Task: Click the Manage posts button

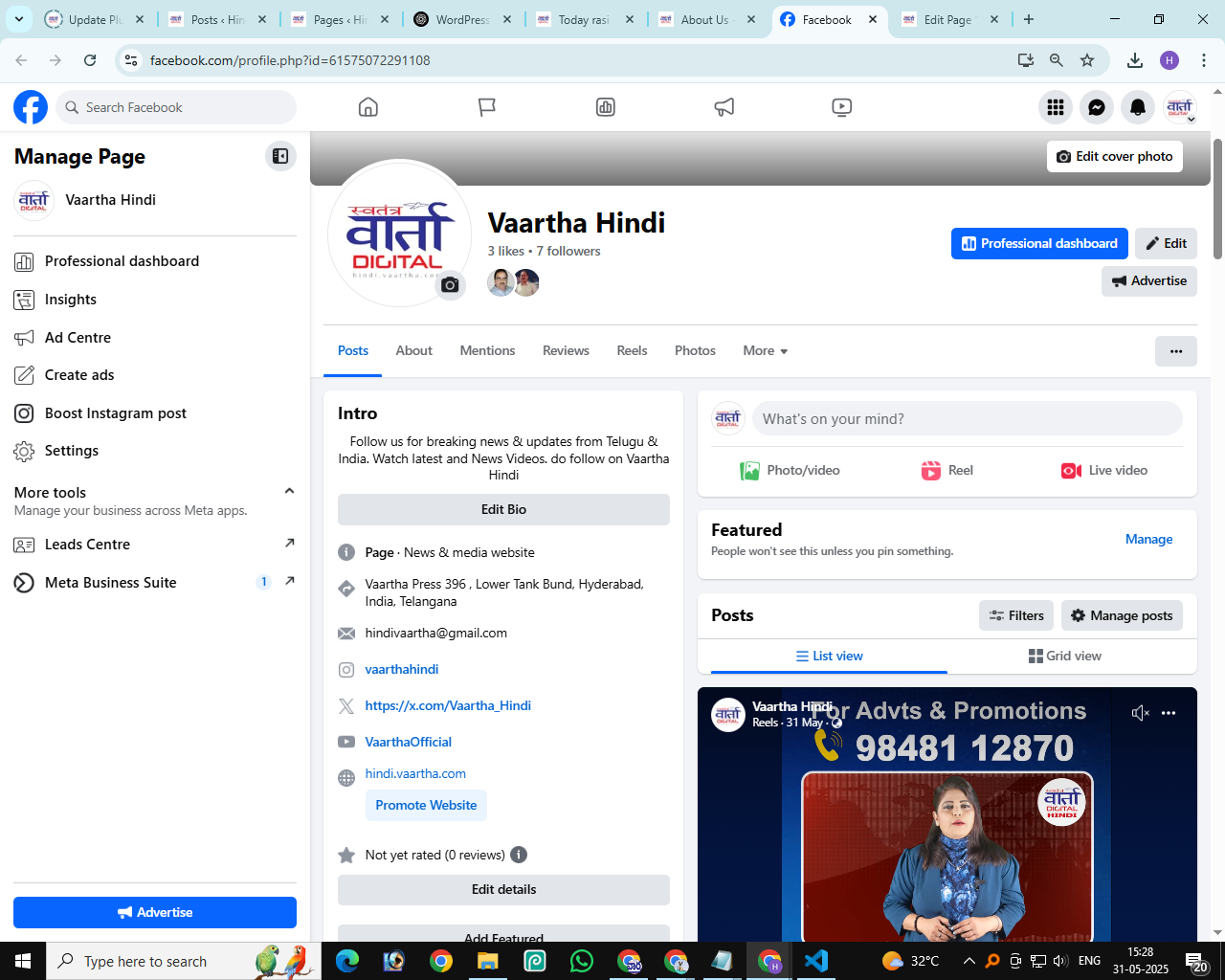Action: coord(1122,615)
